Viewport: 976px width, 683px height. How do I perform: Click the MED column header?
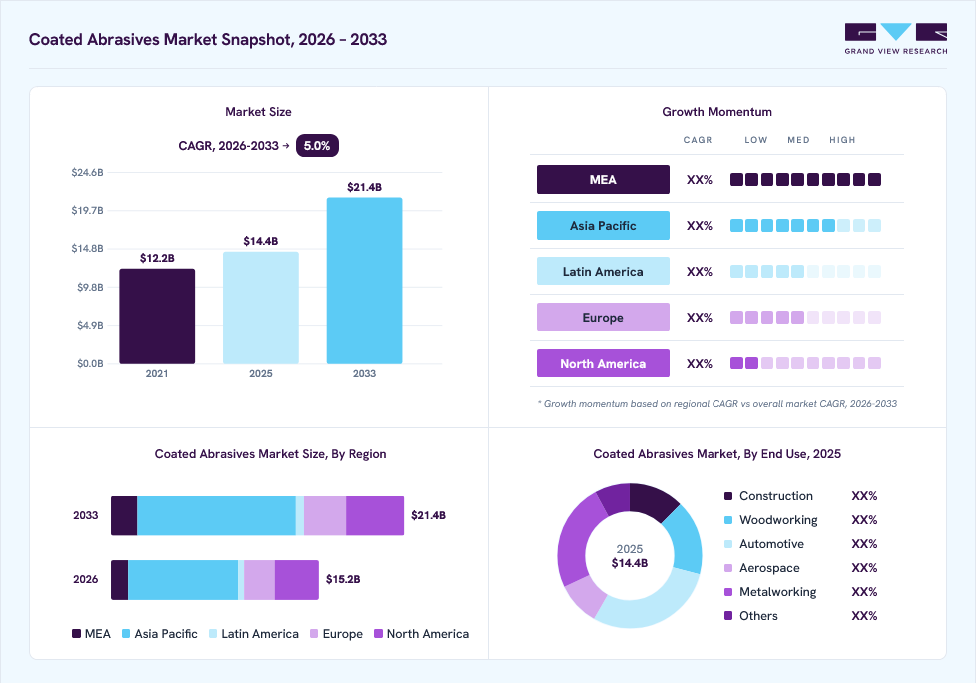coord(798,140)
